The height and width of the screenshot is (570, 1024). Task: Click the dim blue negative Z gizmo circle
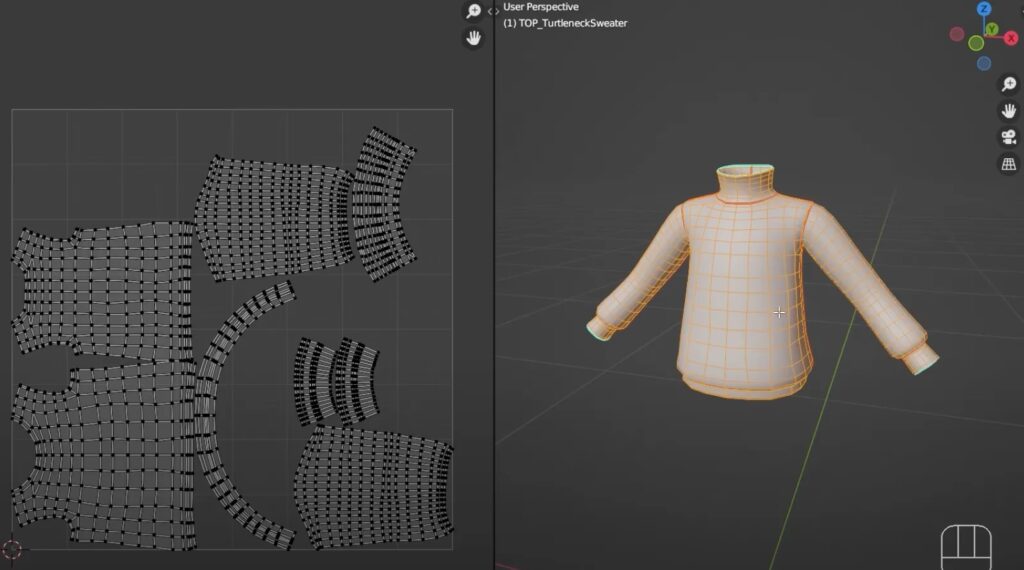984,63
